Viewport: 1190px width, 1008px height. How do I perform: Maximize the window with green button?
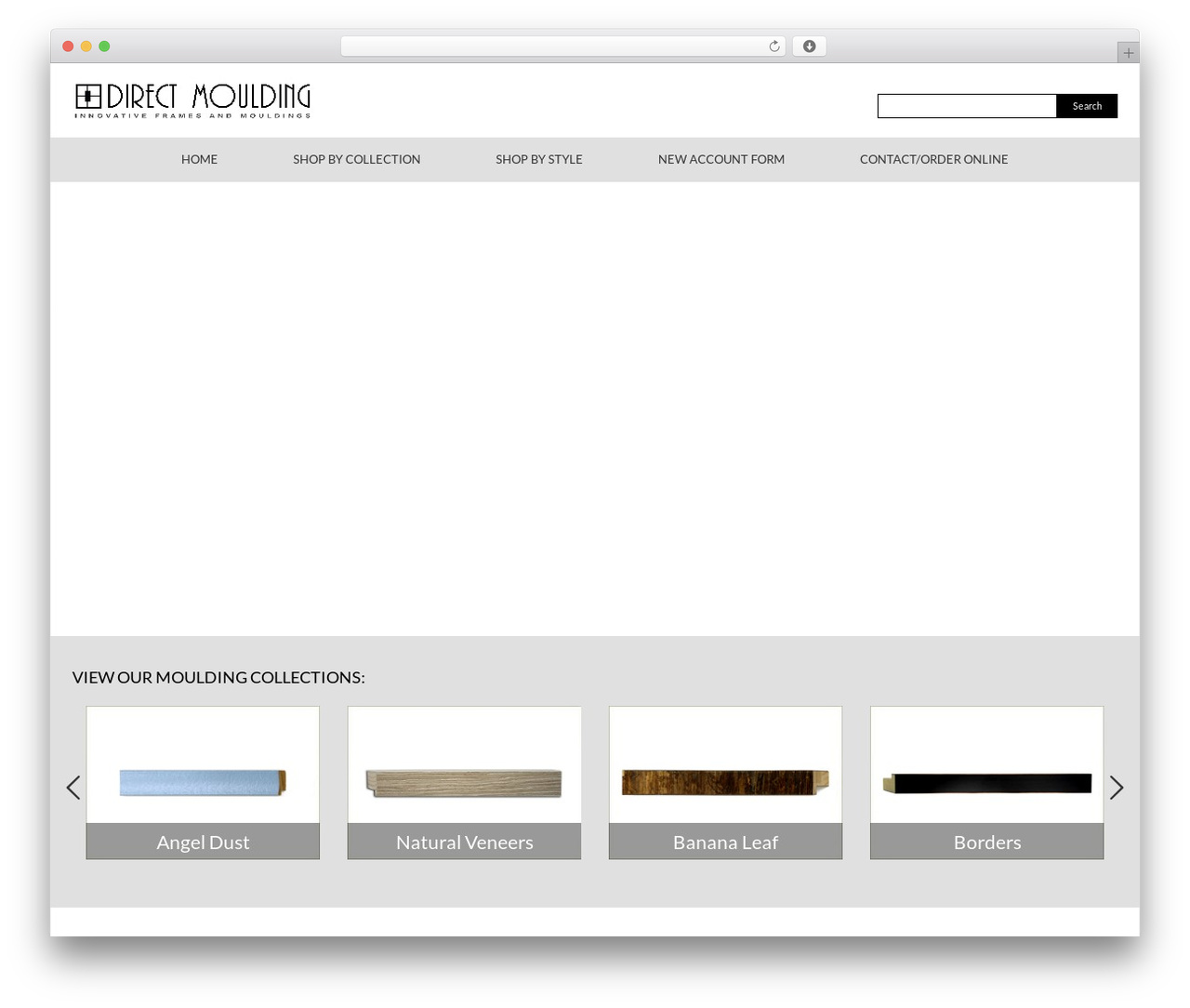(x=104, y=46)
